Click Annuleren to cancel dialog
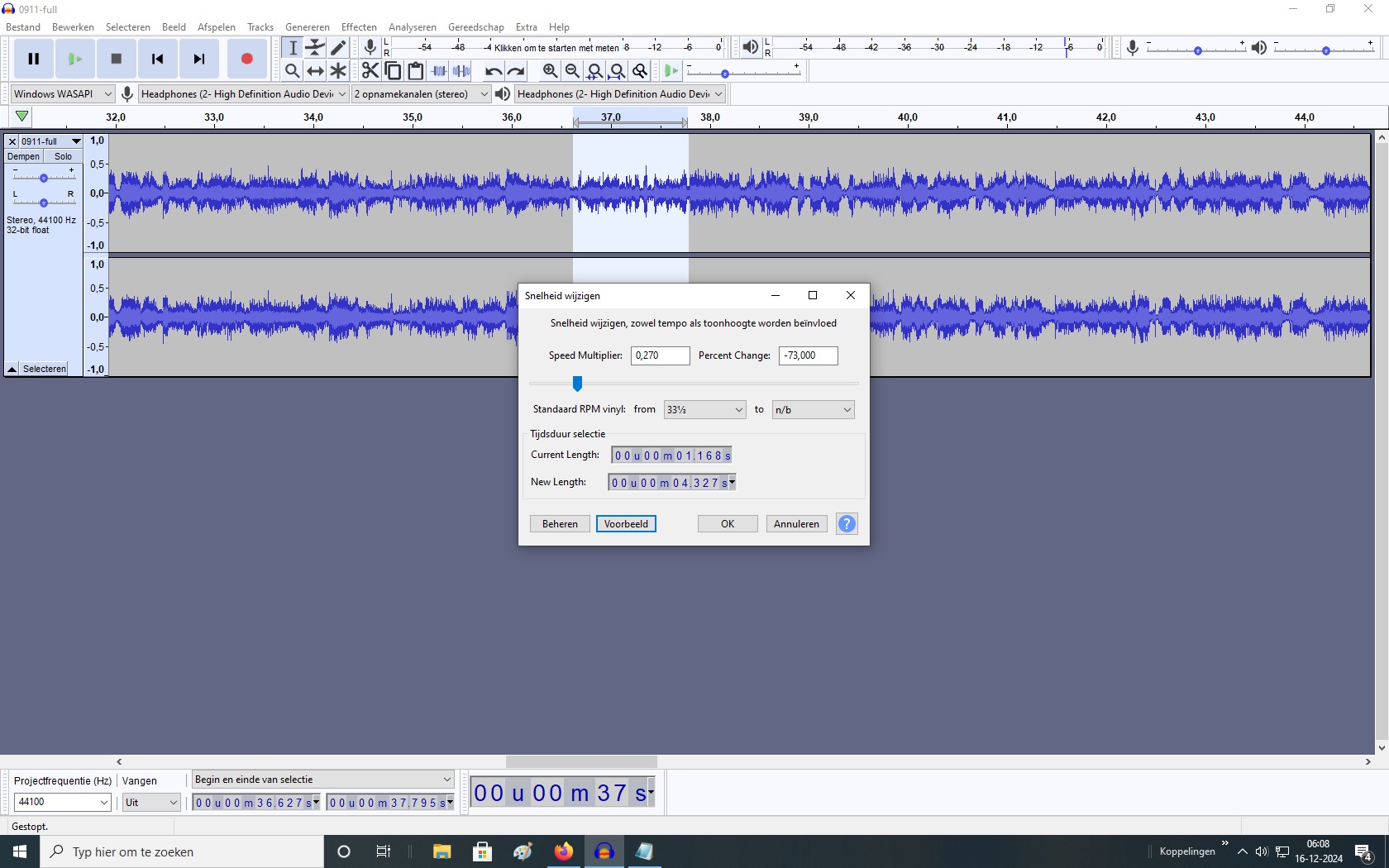The height and width of the screenshot is (868, 1389). coord(796,524)
